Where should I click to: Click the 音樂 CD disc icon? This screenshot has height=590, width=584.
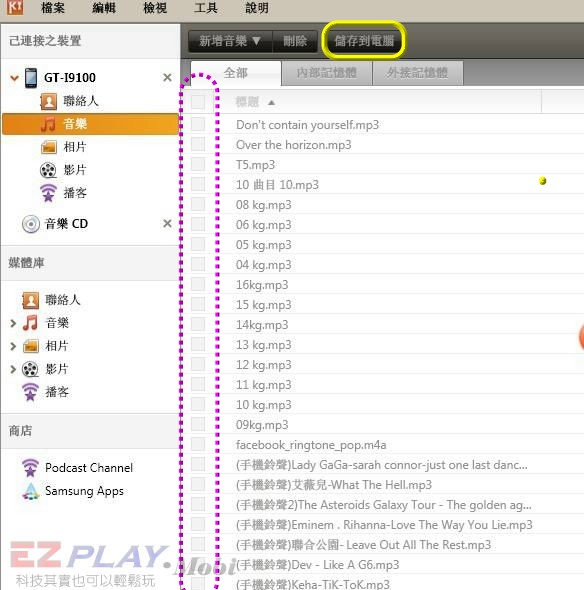tap(31, 224)
